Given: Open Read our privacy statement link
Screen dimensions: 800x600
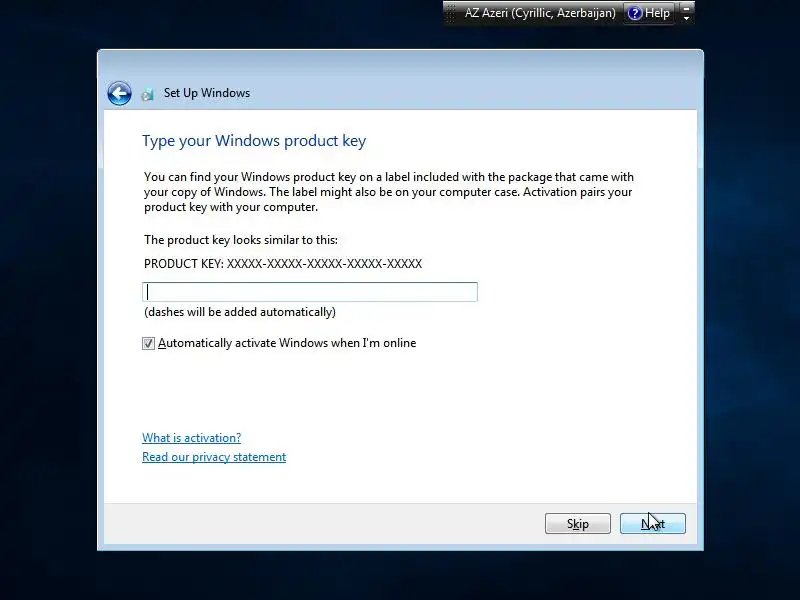Looking at the screenshot, I should 214,457.
